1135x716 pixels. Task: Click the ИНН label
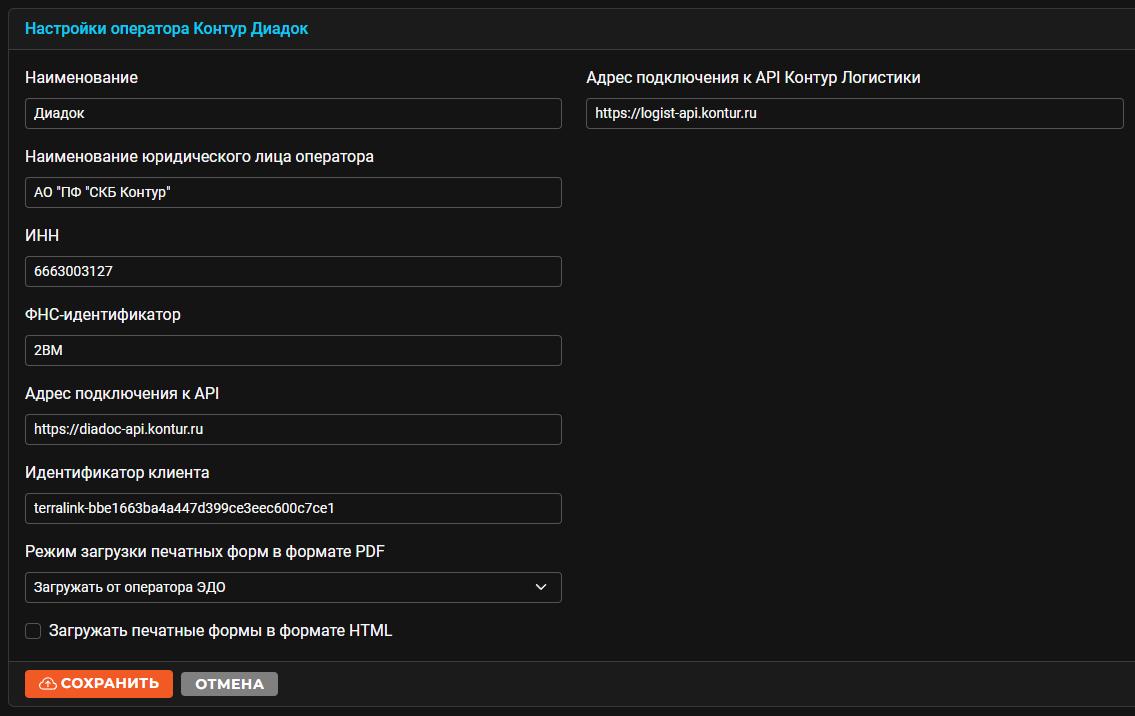42,235
